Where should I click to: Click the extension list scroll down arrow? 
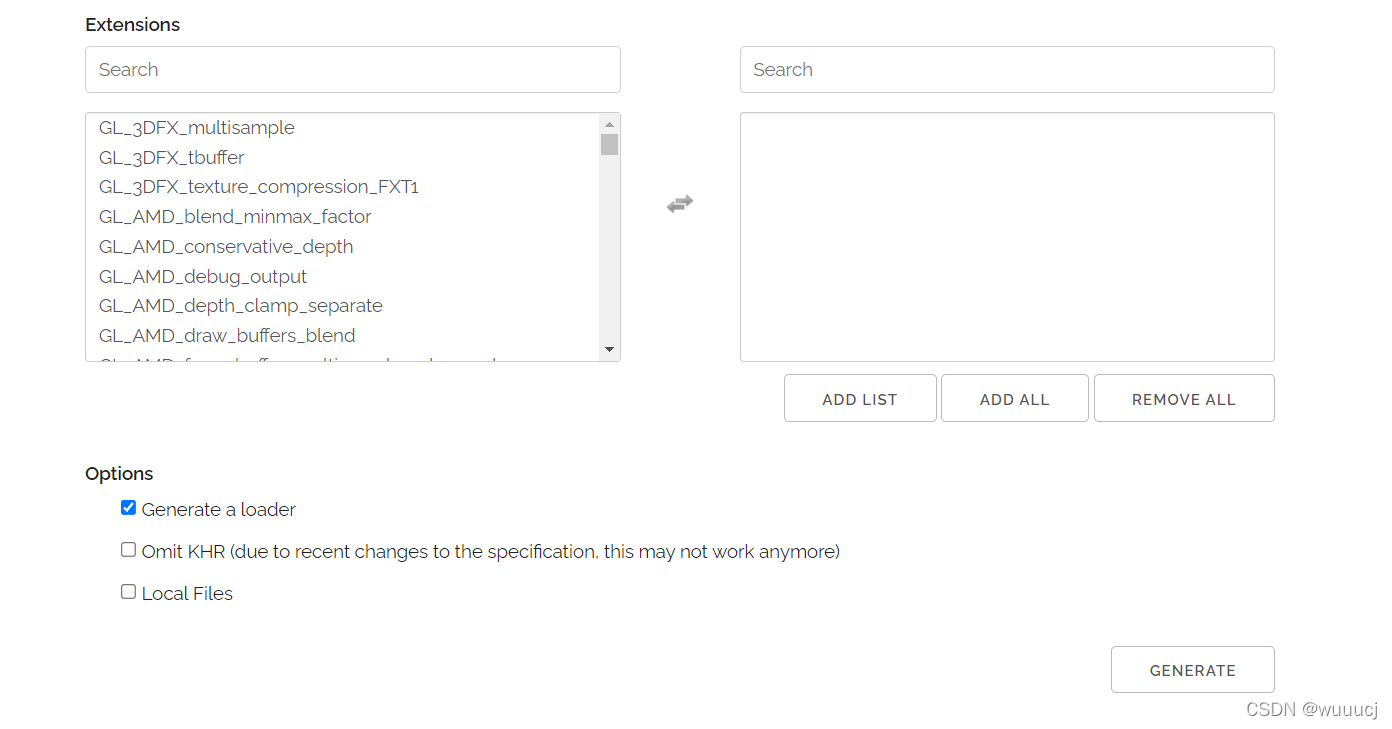coord(609,349)
